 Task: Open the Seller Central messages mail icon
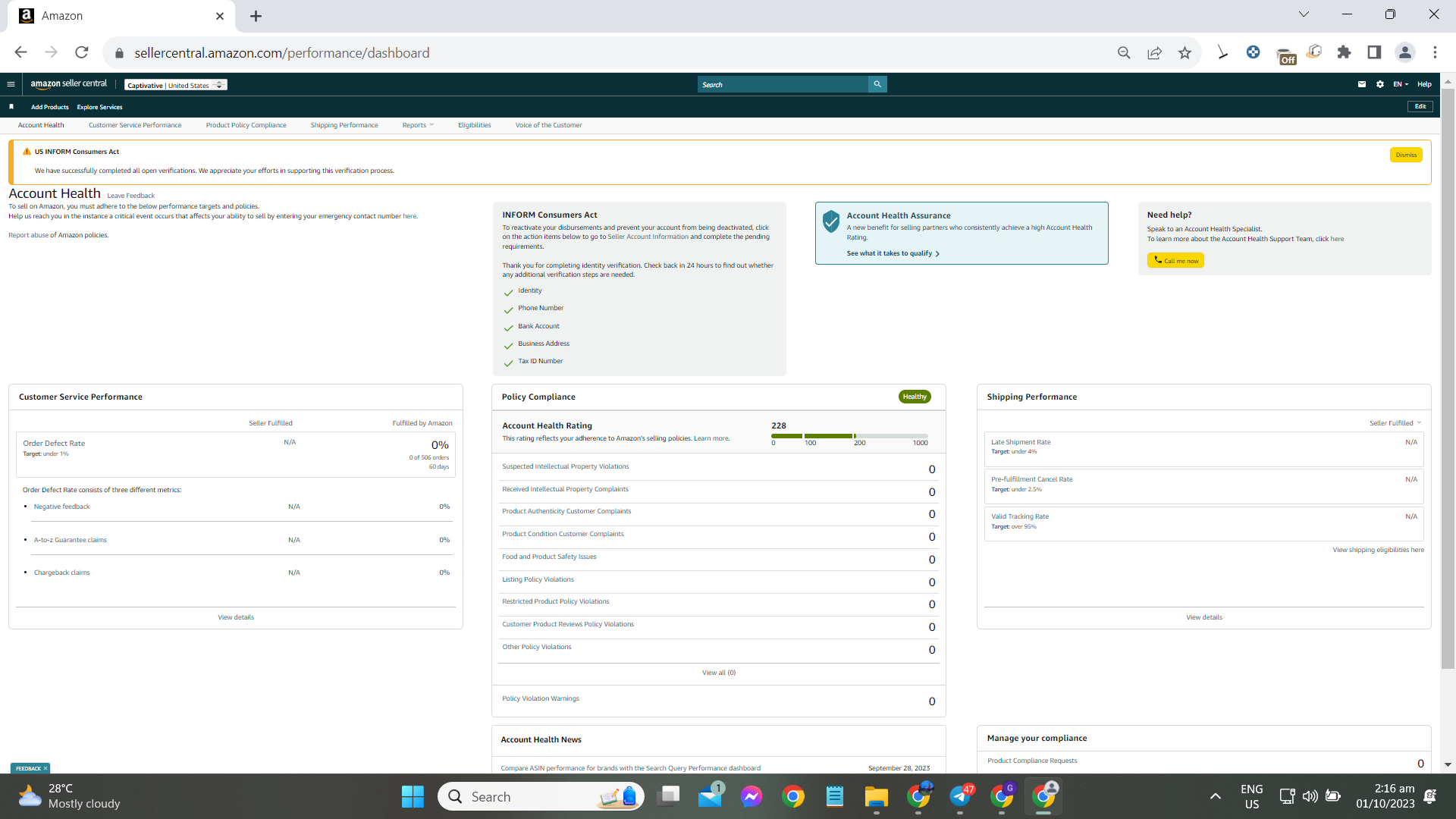pyautogui.click(x=1362, y=84)
